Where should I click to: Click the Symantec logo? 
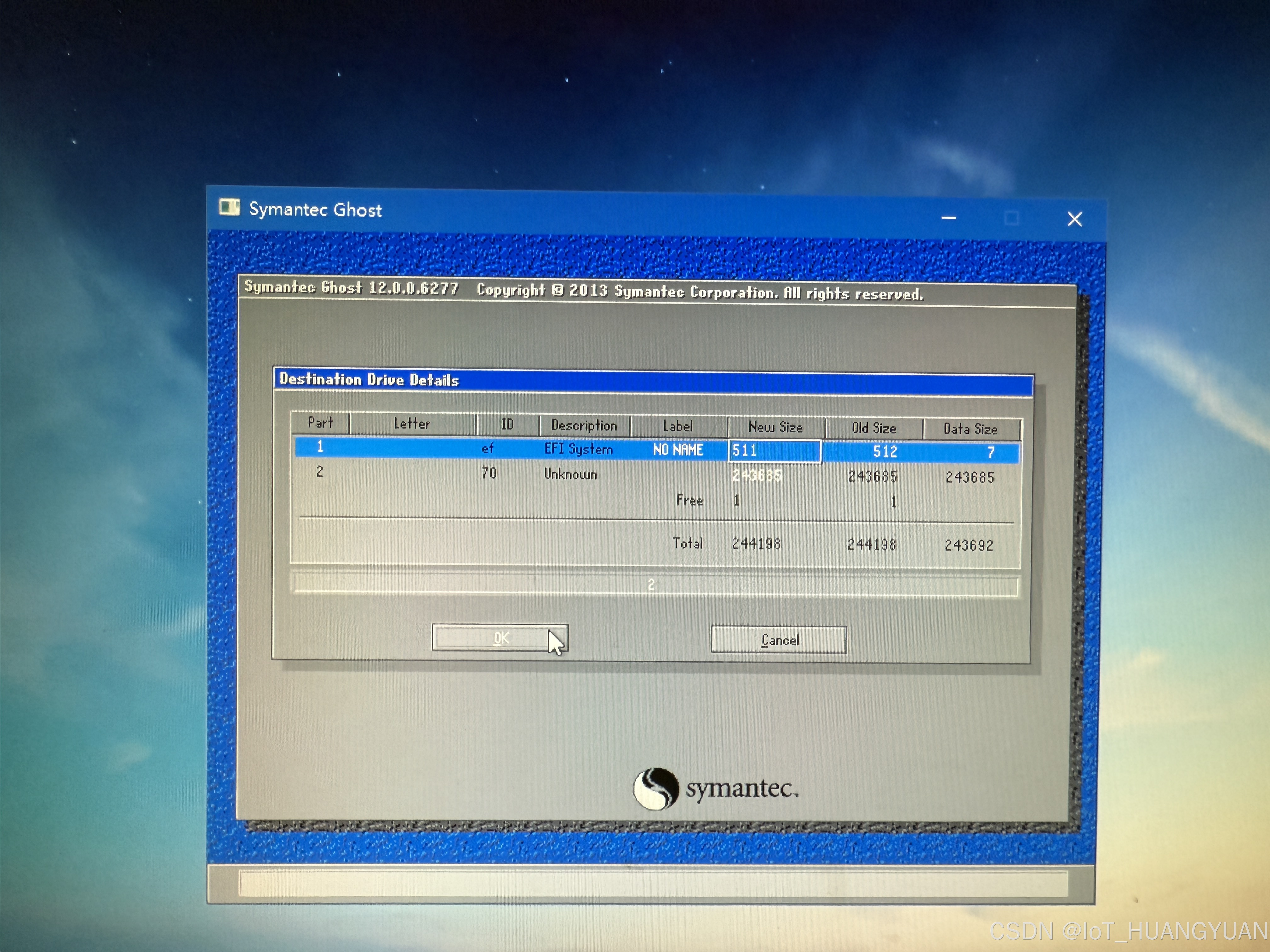tap(715, 789)
